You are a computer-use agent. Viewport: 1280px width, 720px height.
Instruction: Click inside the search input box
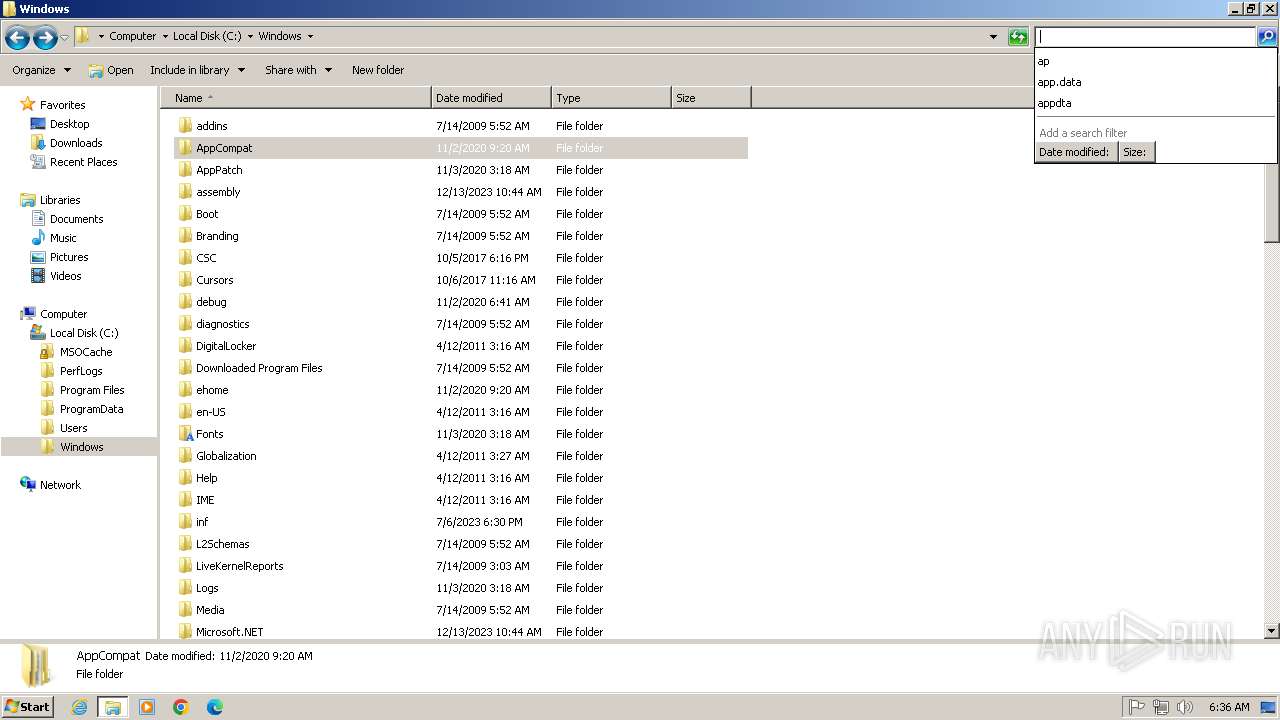click(1145, 37)
